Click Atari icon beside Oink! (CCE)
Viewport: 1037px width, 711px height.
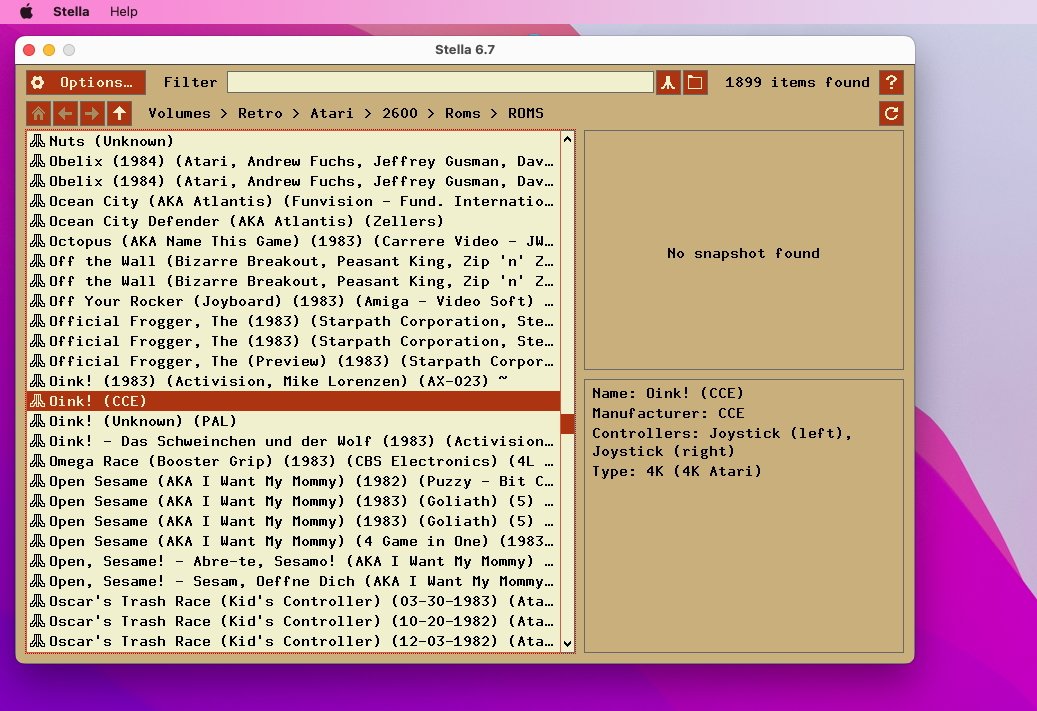coord(38,401)
